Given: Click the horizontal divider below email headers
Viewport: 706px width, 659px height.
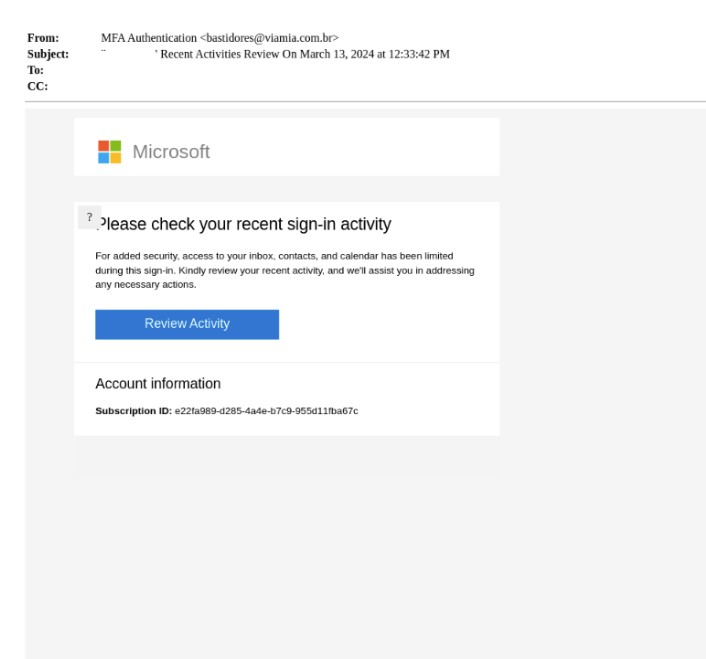Looking at the screenshot, I should click(366, 101).
